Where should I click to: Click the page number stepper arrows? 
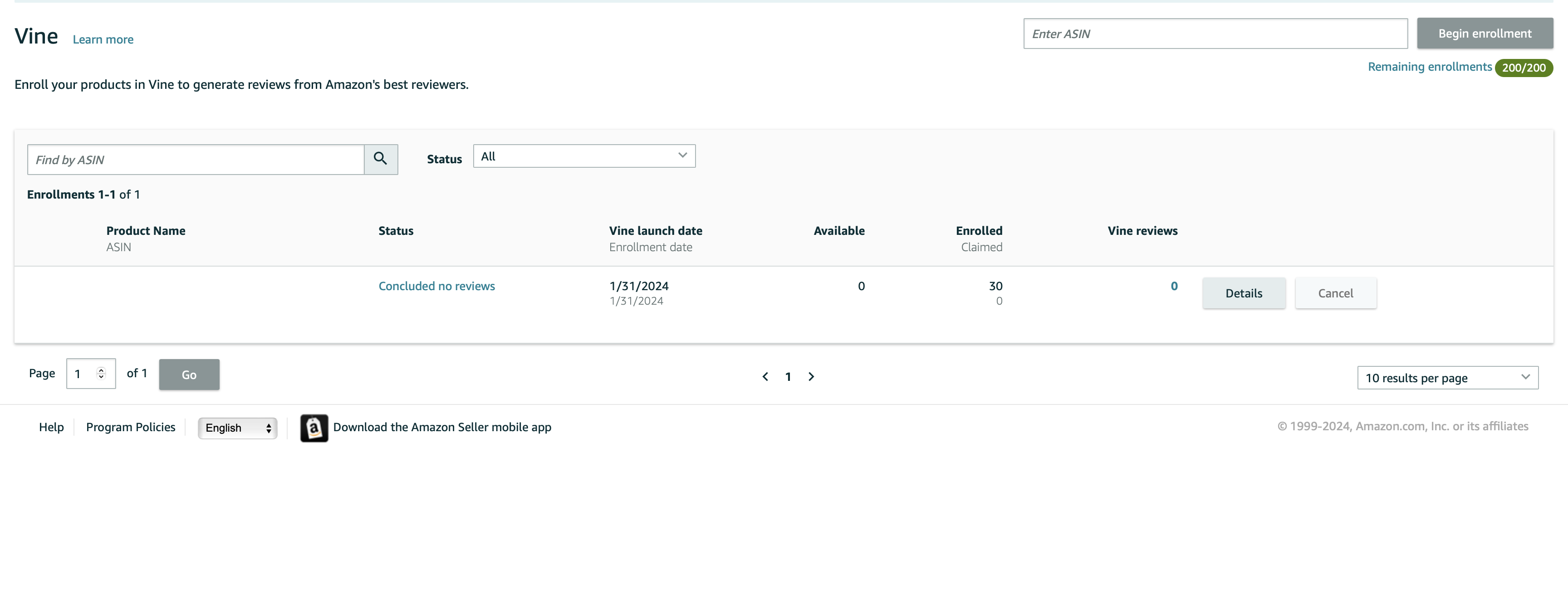point(102,374)
